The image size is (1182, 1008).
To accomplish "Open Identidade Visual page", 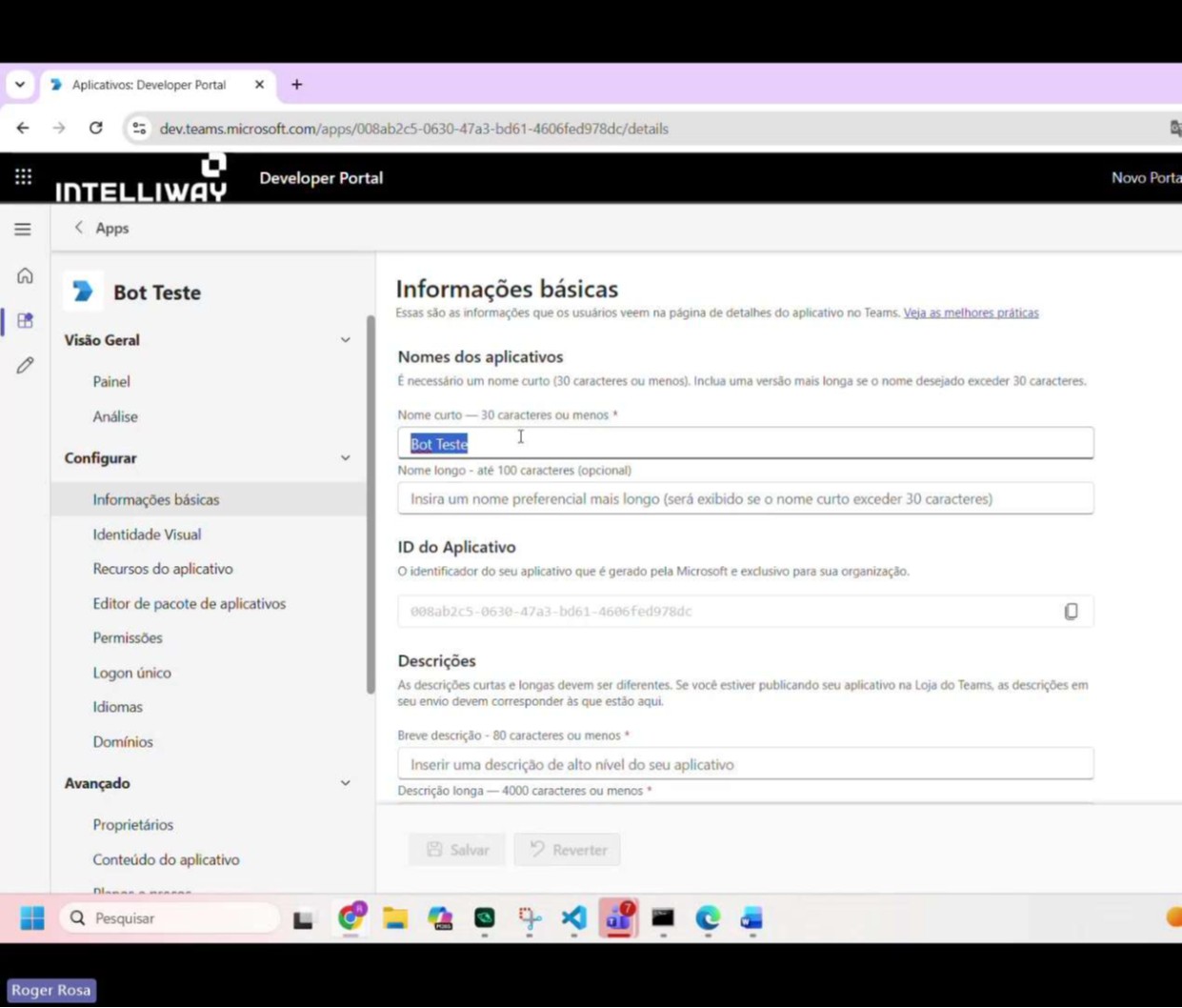I will (x=147, y=534).
